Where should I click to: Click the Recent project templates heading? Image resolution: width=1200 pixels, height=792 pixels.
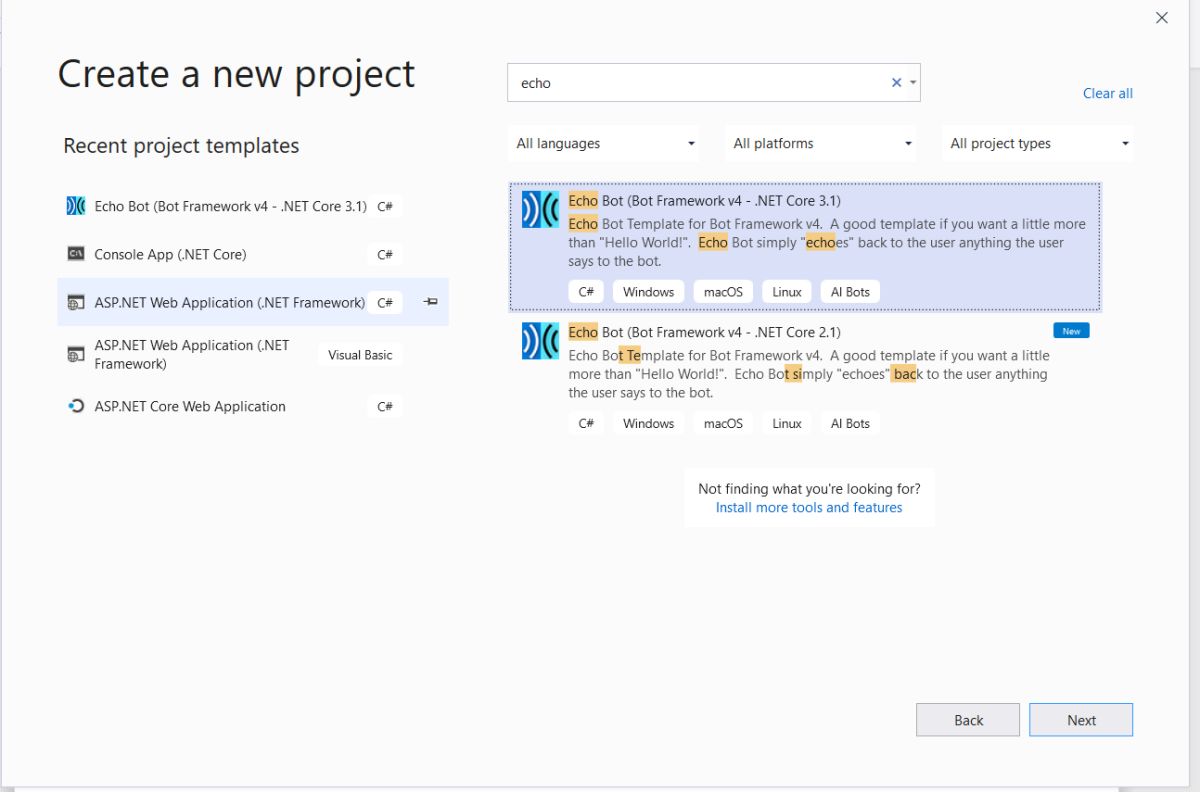(181, 145)
